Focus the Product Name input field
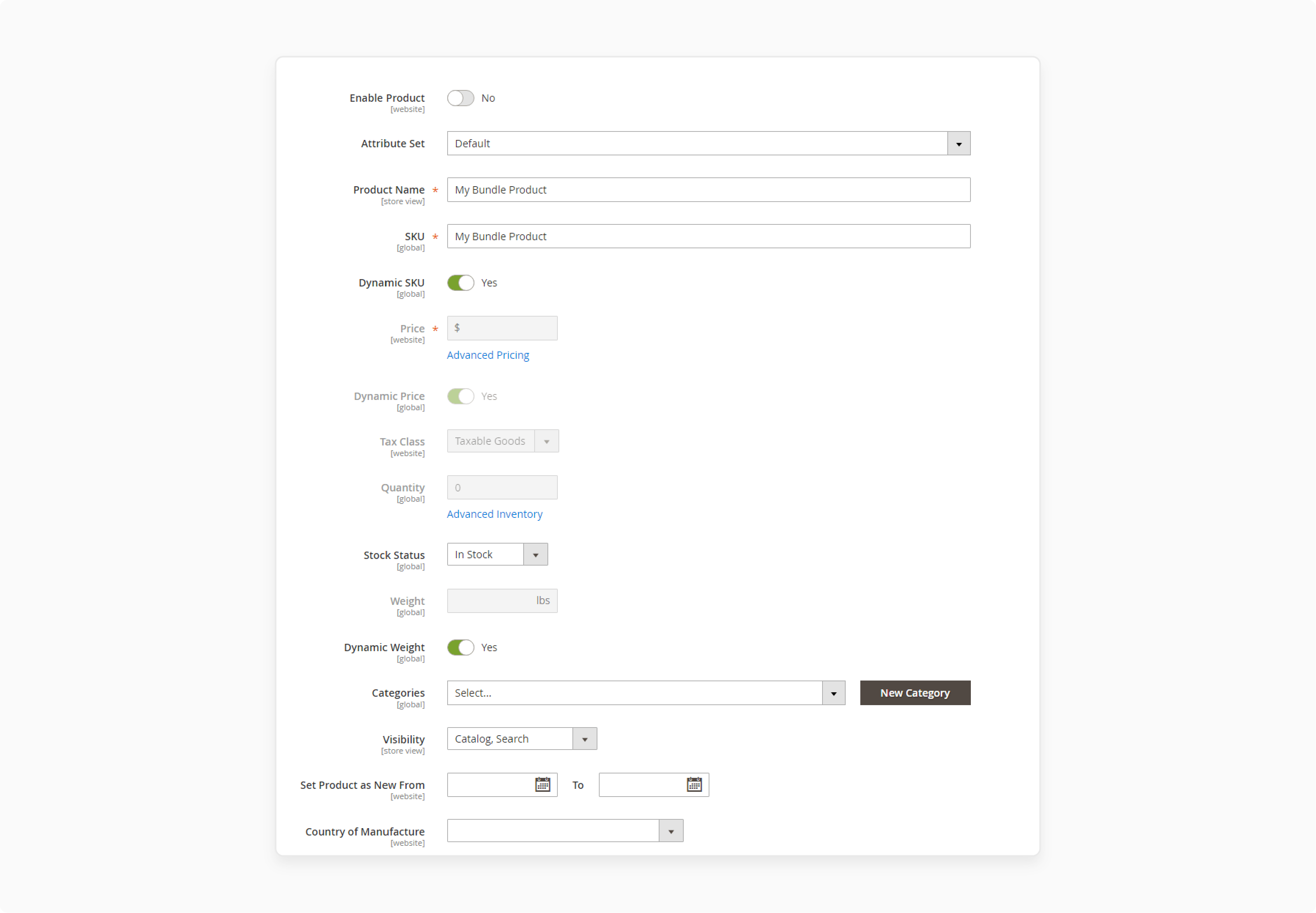 (x=709, y=190)
